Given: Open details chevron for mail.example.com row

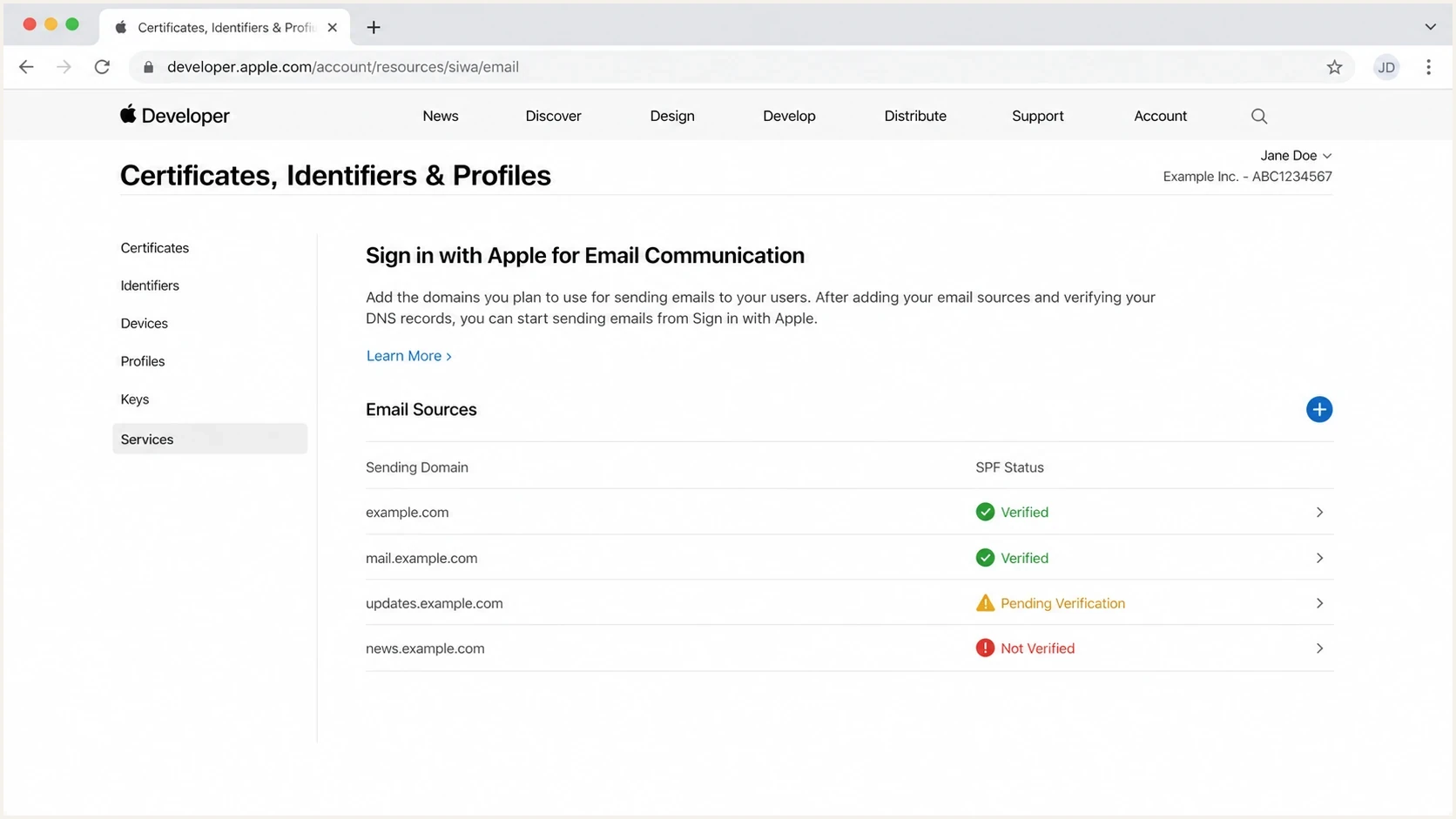Looking at the screenshot, I should pos(1319,558).
